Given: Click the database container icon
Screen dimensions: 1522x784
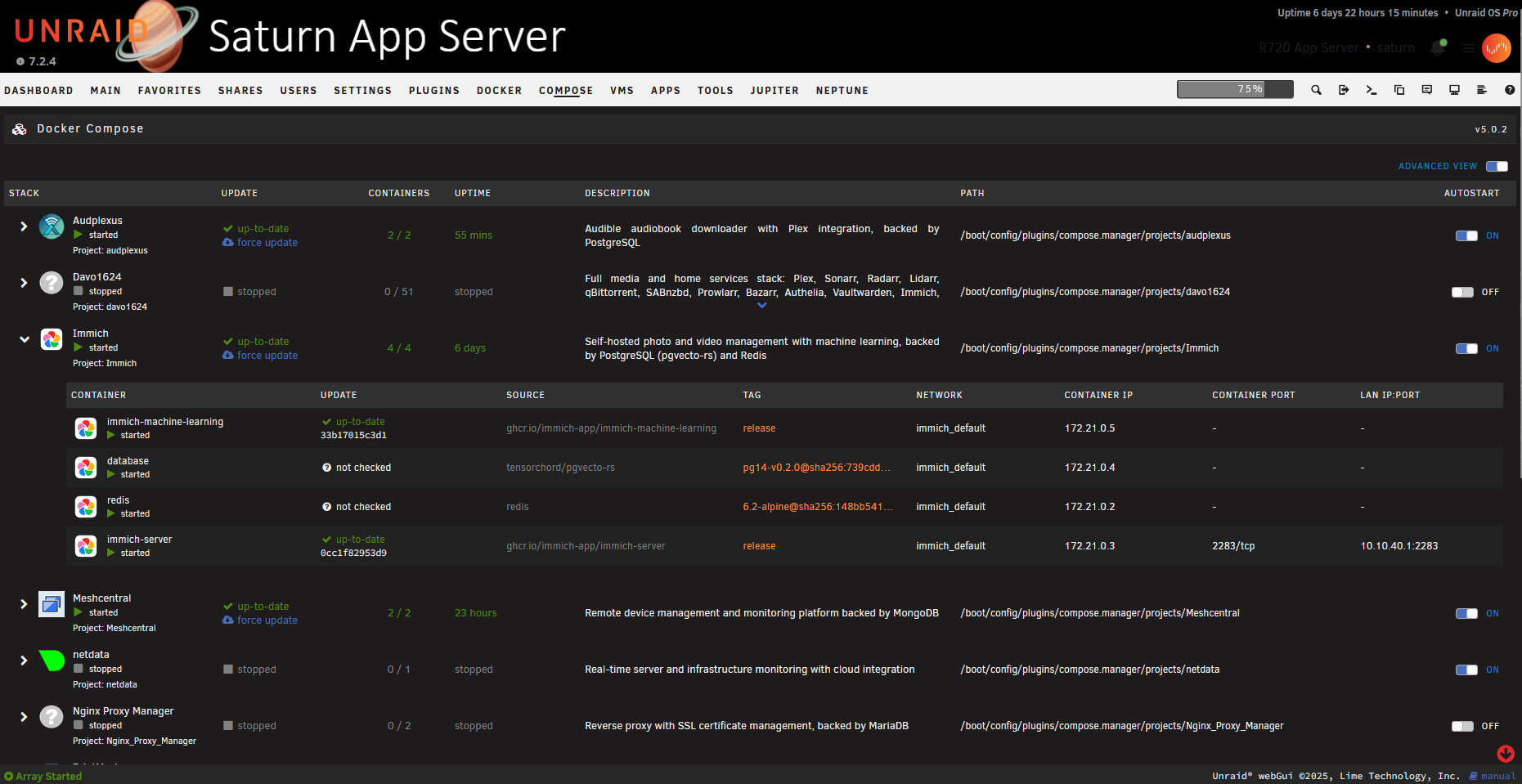Looking at the screenshot, I should click(x=86, y=468).
